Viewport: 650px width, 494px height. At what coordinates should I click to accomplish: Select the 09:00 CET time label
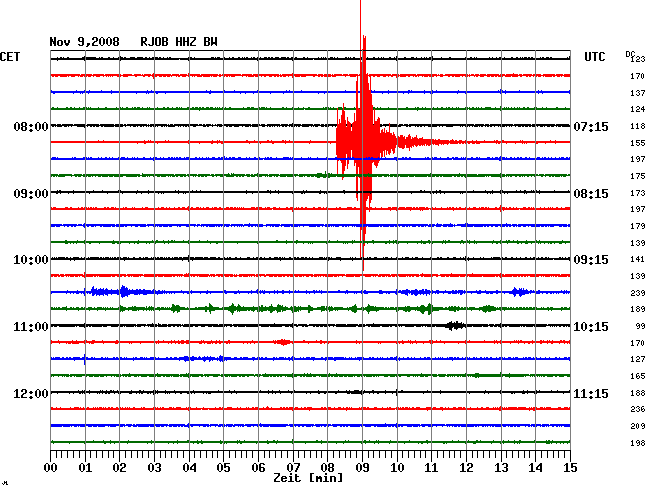pyautogui.click(x=31, y=194)
